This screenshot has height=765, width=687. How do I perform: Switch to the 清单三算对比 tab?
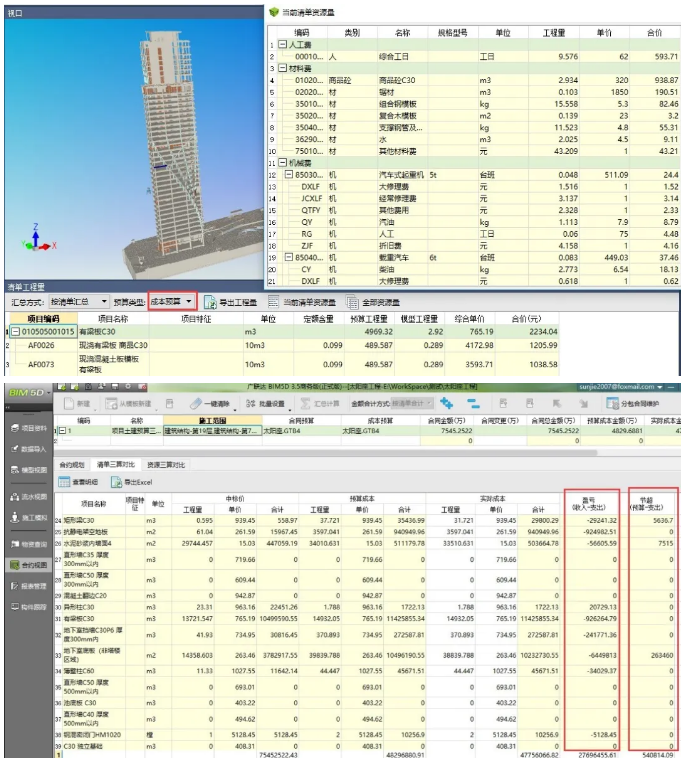click(116, 464)
